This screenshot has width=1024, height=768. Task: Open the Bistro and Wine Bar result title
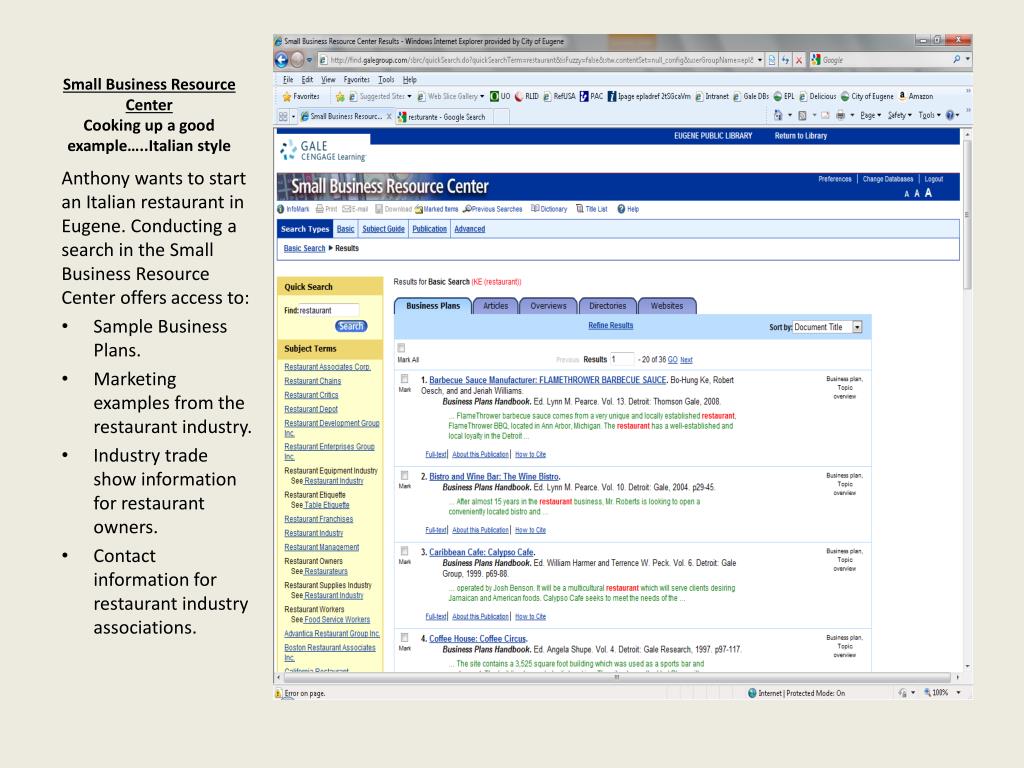pos(494,477)
